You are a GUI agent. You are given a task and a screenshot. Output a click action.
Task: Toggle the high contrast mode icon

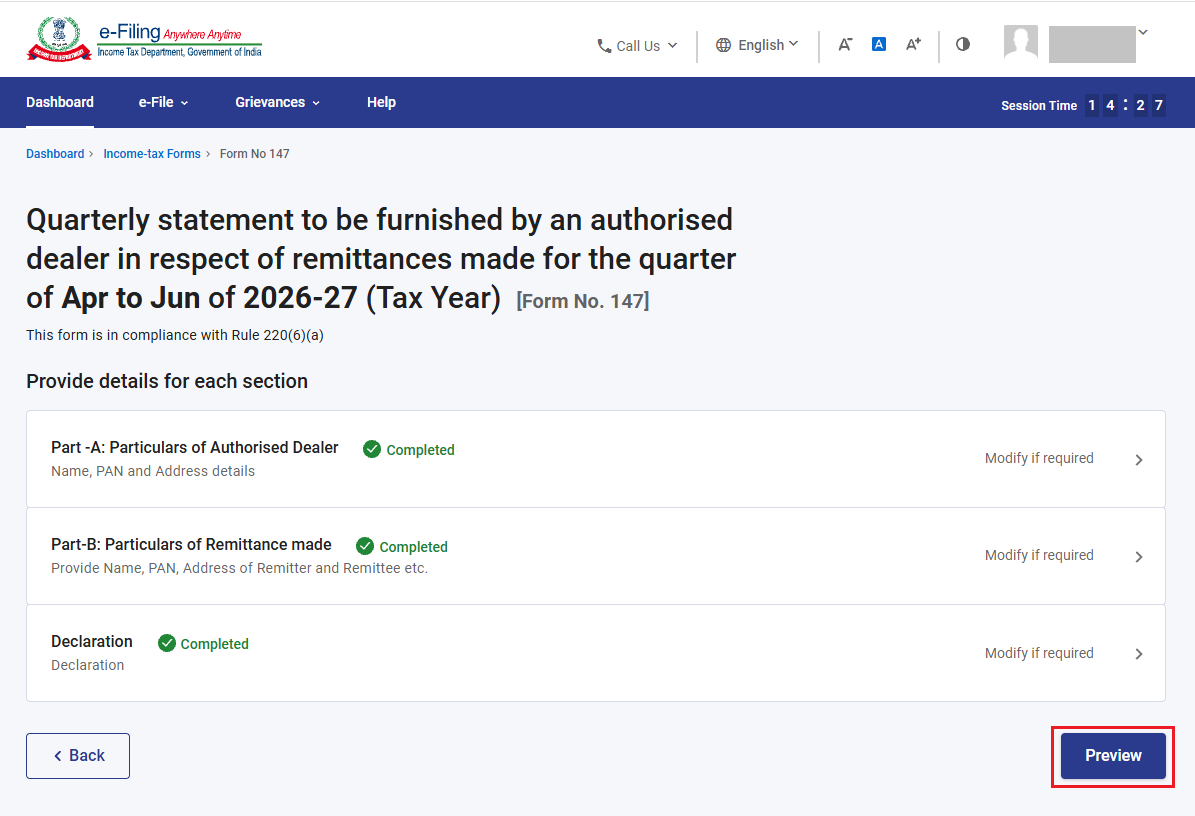point(963,44)
